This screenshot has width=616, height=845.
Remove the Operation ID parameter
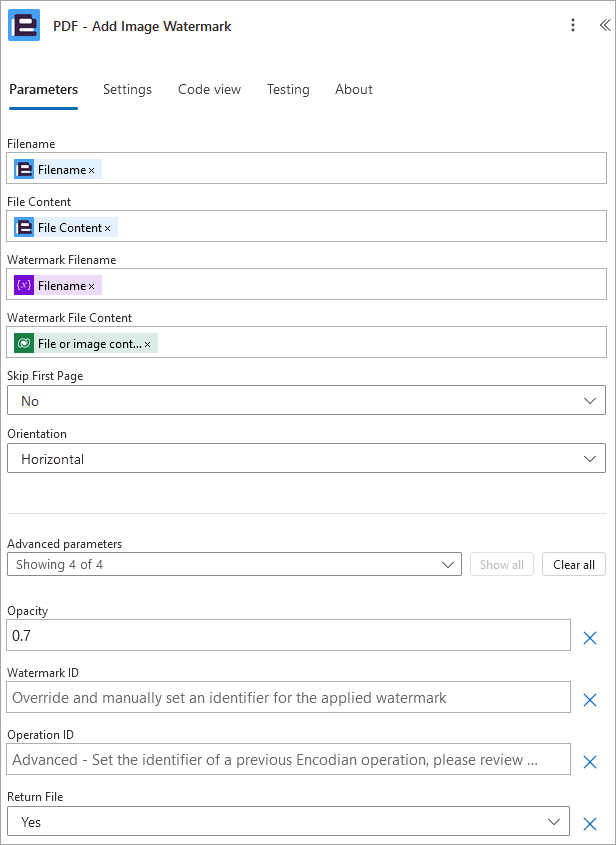pyautogui.click(x=590, y=761)
